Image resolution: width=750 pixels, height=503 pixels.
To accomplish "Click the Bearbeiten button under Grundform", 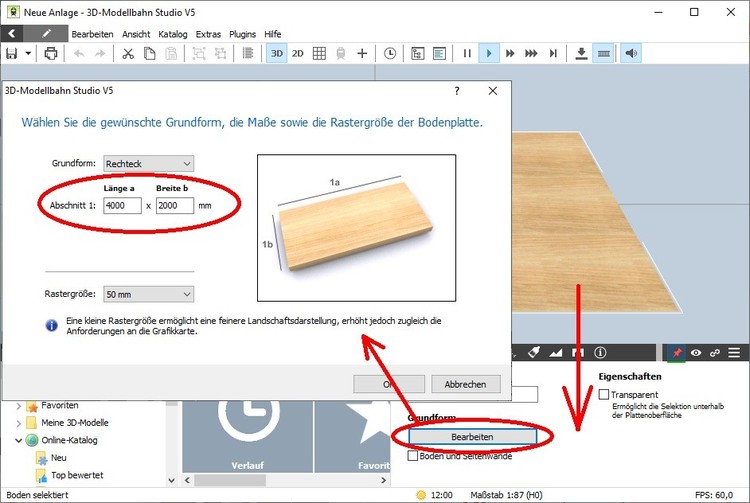I will pos(473,437).
